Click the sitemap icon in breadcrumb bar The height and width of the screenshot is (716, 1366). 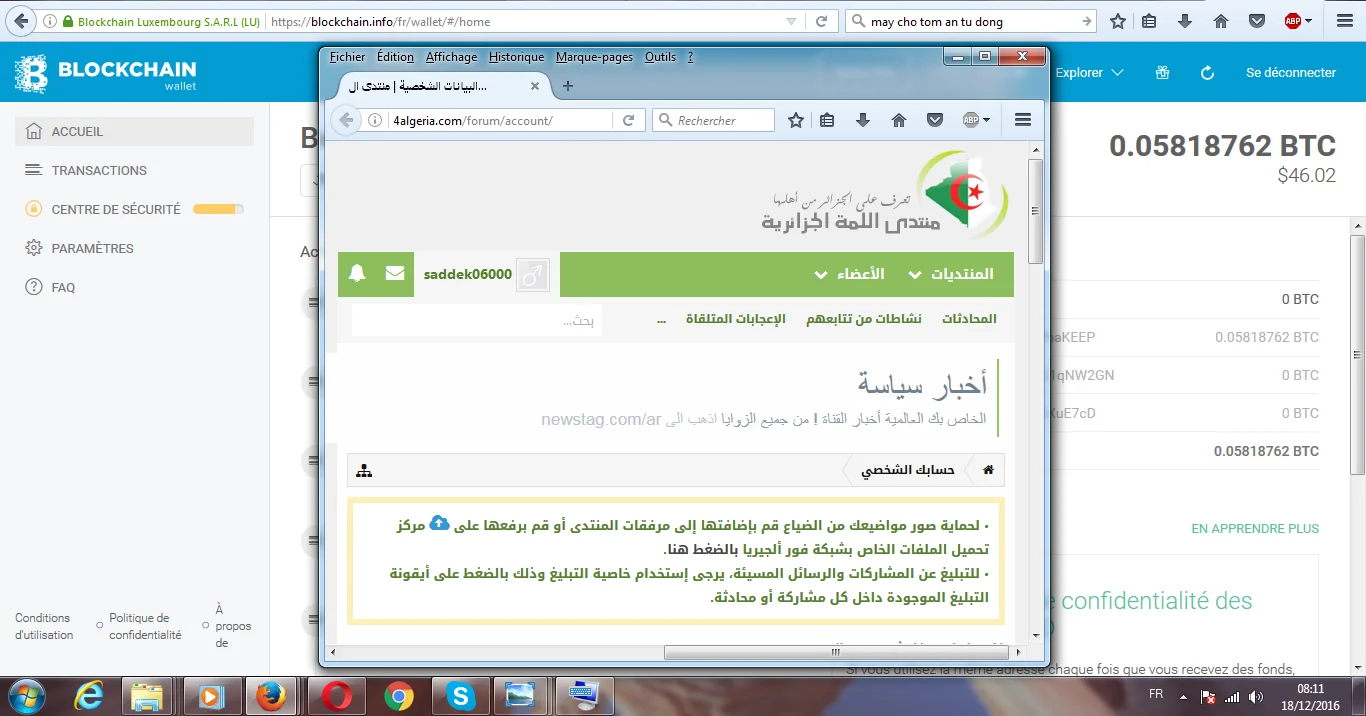point(364,470)
